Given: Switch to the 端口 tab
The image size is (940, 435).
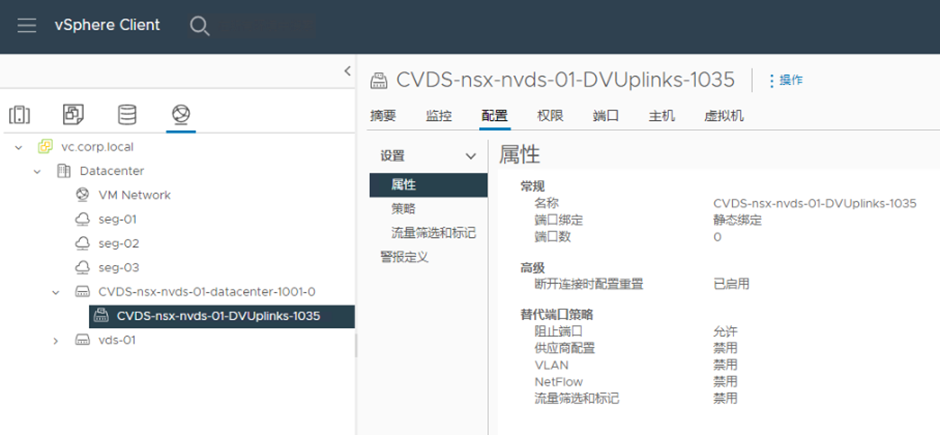Looking at the screenshot, I should 605,116.
